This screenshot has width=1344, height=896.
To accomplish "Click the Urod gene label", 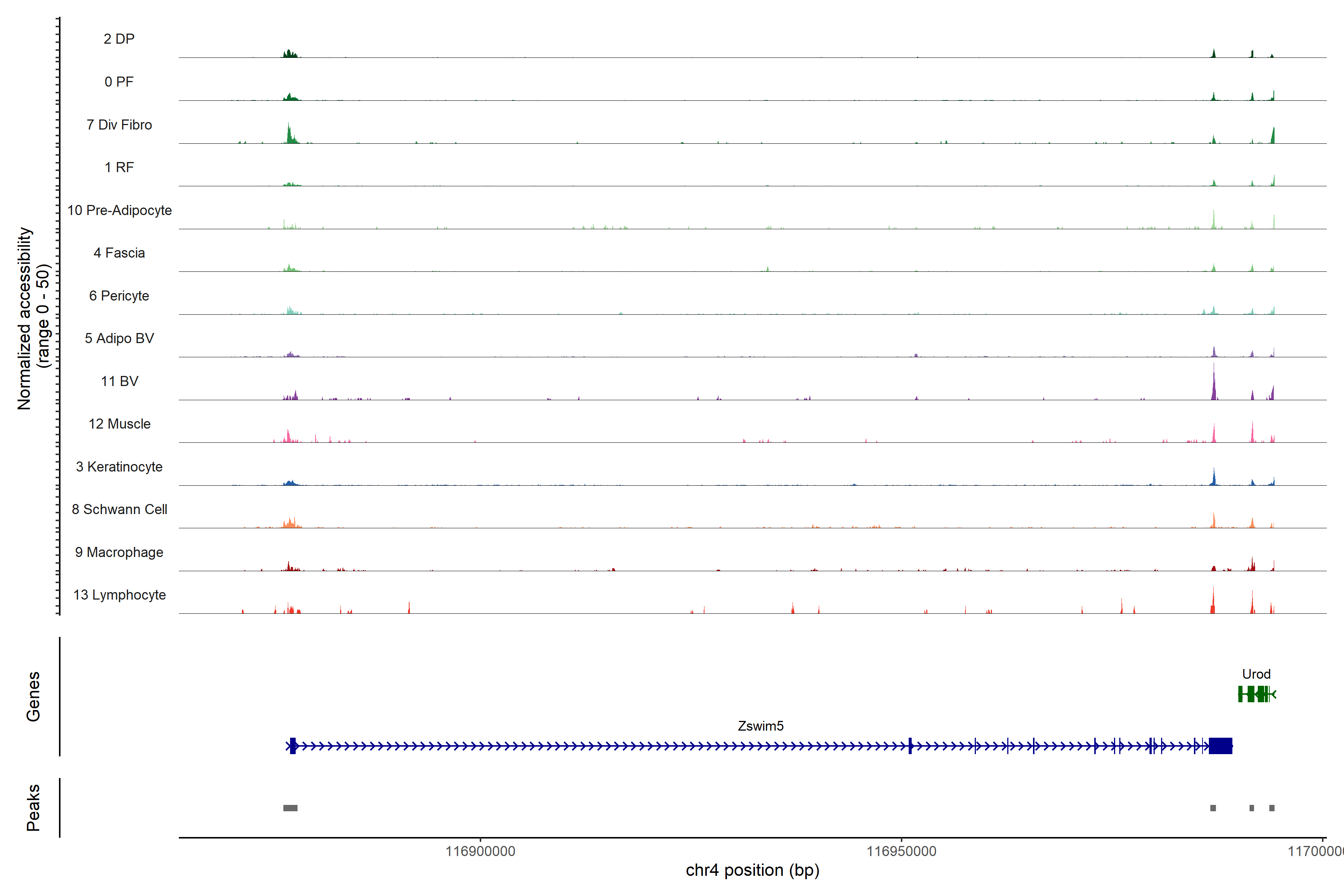I will click(1256, 674).
